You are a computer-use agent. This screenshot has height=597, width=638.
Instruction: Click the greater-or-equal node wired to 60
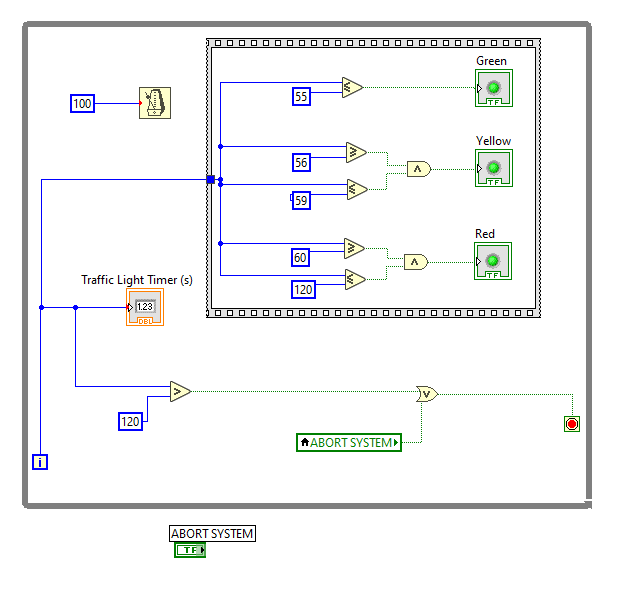pyautogui.click(x=354, y=248)
